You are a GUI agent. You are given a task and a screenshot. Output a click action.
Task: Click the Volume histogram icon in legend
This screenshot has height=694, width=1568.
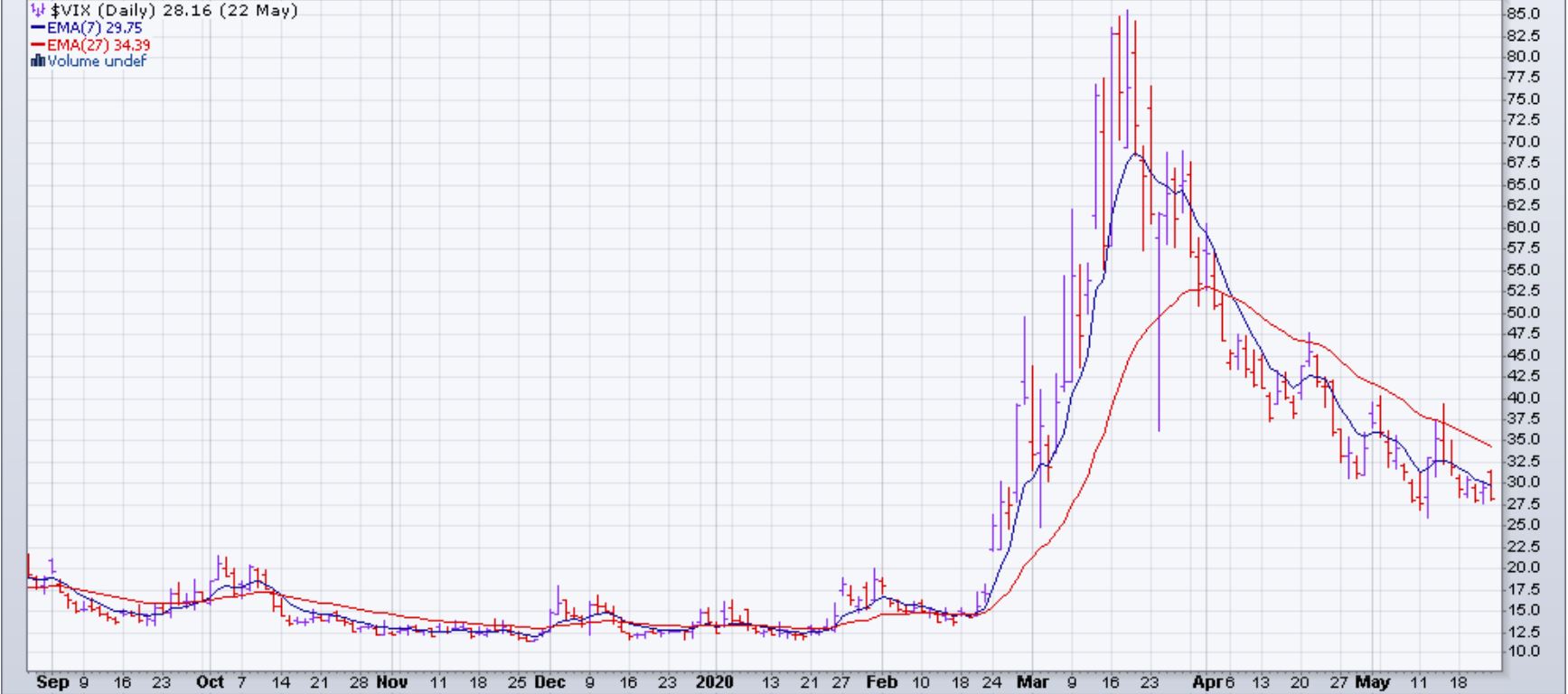[x=37, y=61]
